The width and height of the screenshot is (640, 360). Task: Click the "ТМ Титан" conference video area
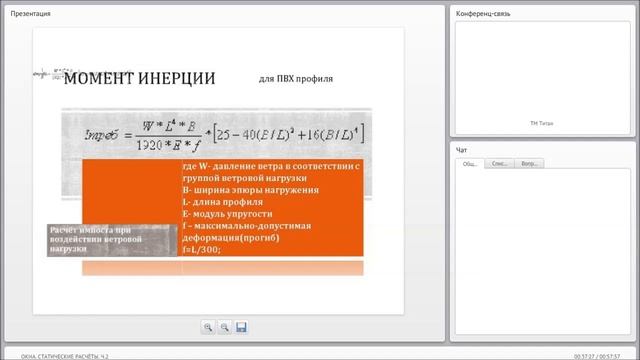coord(542,78)
